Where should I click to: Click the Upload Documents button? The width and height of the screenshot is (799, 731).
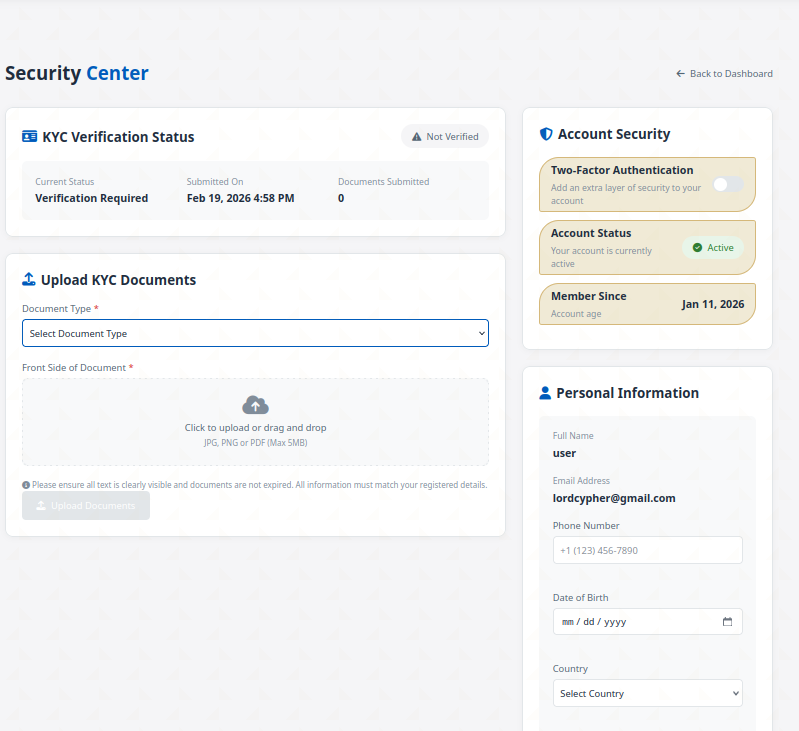pyautogui.click(x=86, y=505)
